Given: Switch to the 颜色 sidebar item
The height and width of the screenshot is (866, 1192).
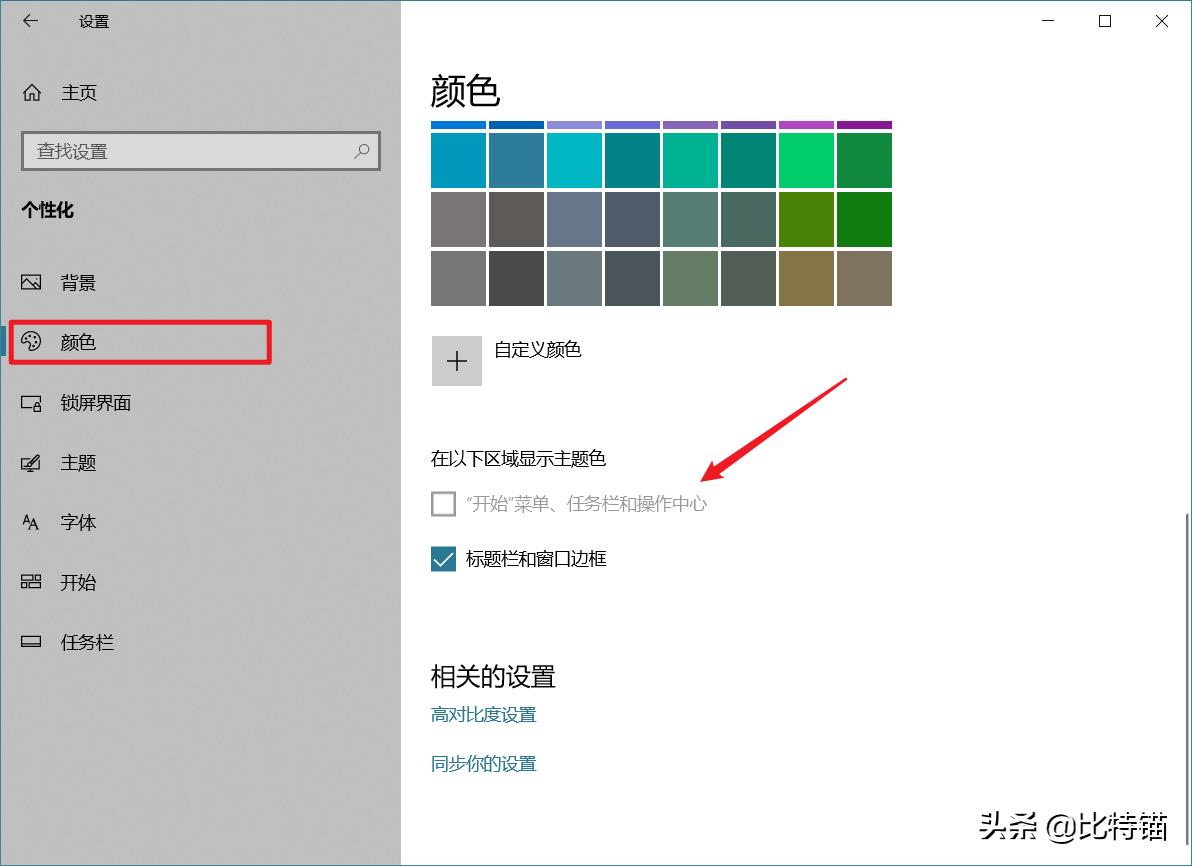Looking at the screenshot, I should coord(79,342).
